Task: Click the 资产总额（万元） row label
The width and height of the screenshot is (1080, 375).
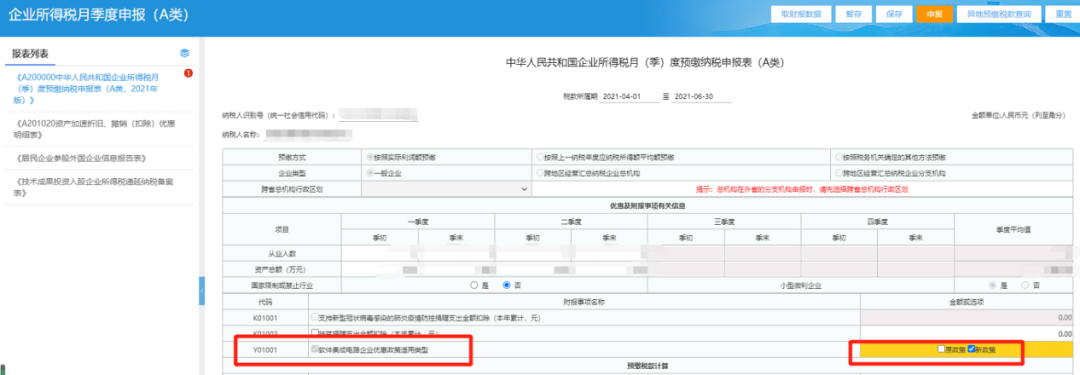Action: 282,269
